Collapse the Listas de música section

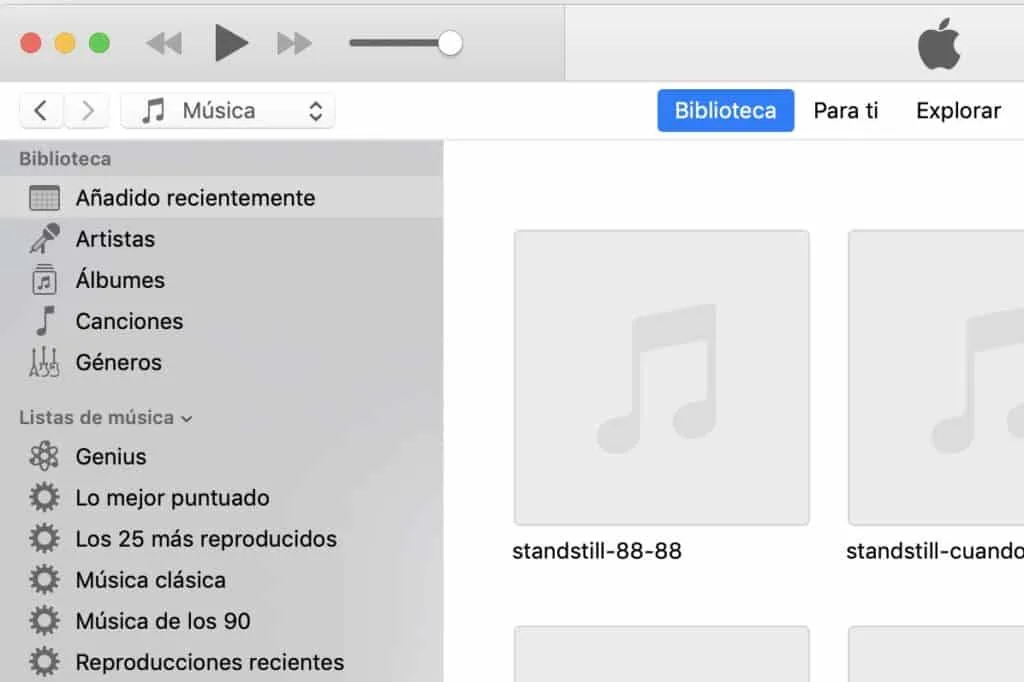click(188, 418)
